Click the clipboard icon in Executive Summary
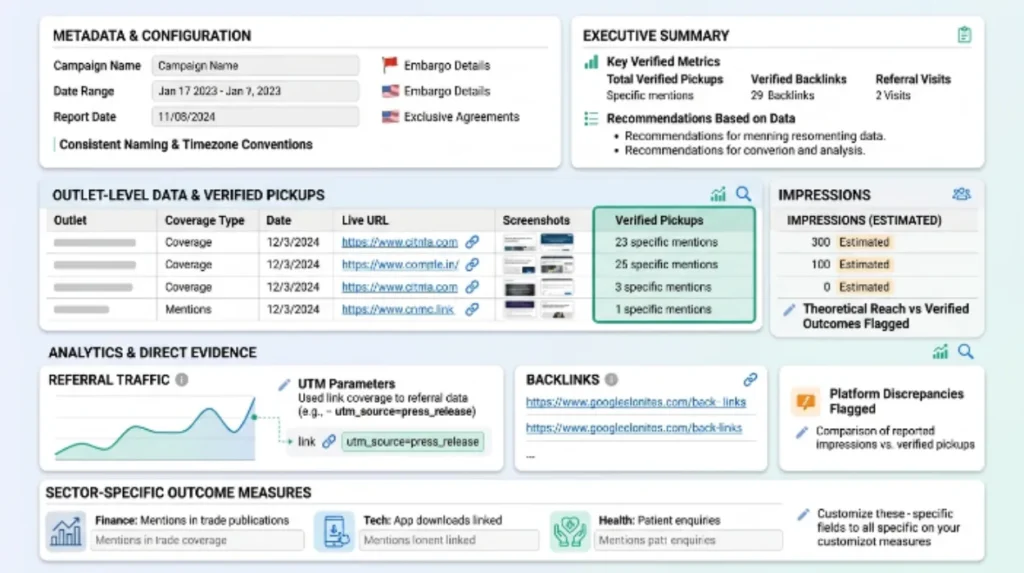 964,35
